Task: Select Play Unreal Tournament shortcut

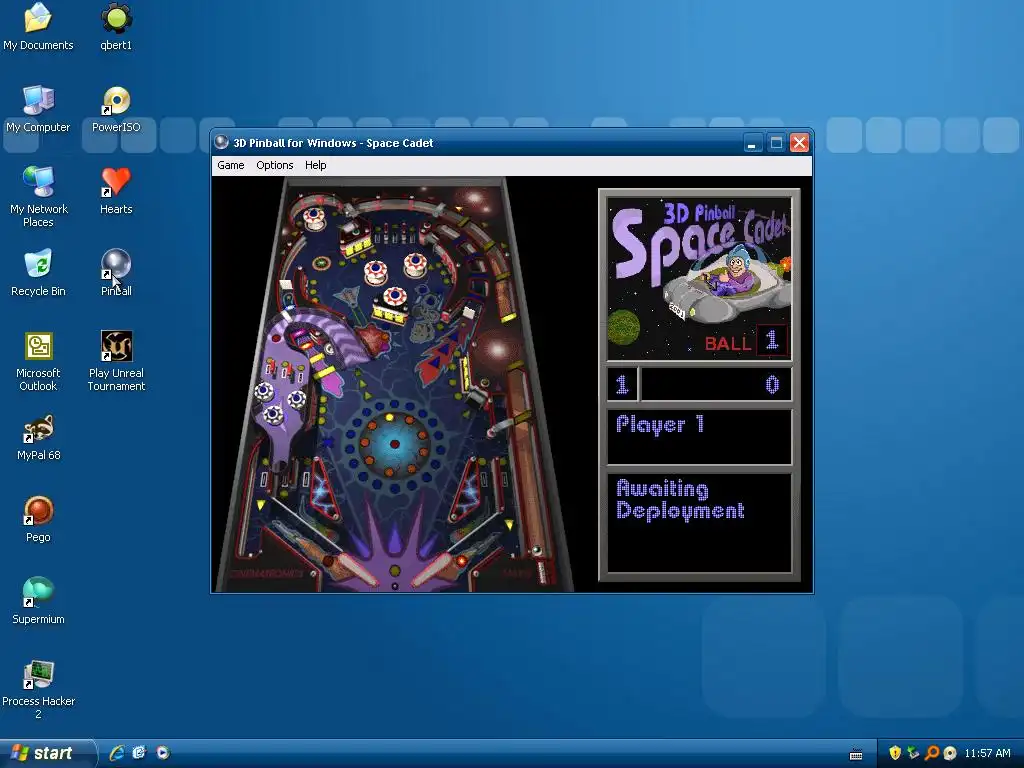Action: 116,361
